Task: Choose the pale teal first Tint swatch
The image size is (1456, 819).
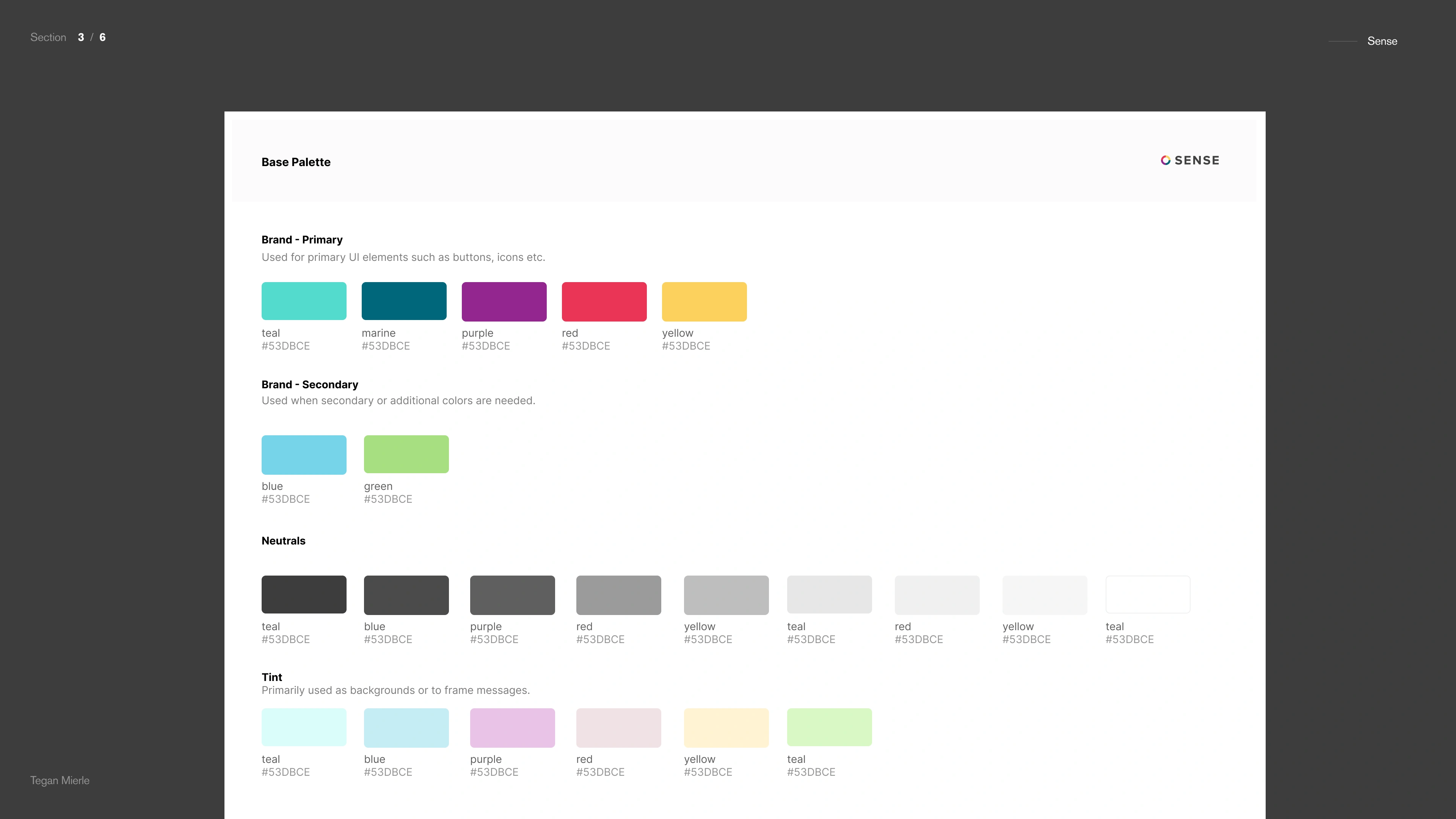Action: pos(303,728)
